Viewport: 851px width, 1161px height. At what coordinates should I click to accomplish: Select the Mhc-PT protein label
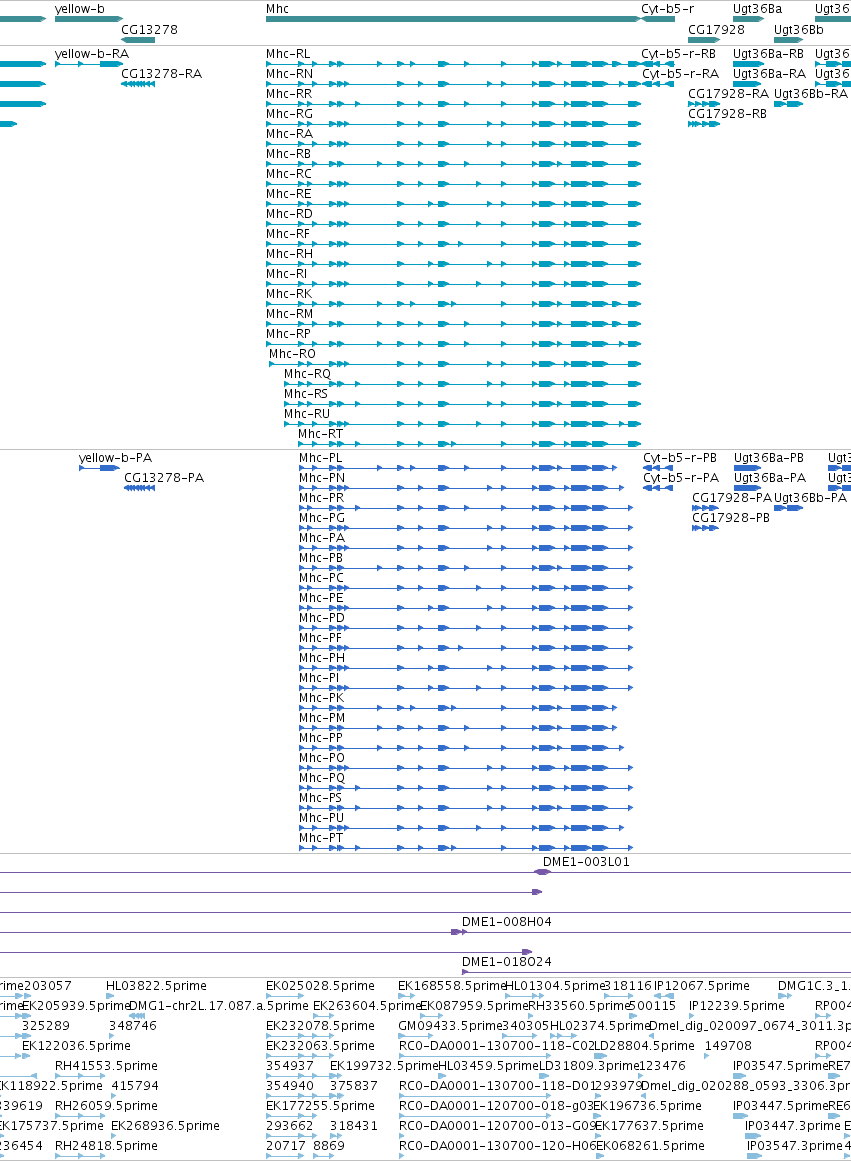pyautogui.click(x=321, y=838)
